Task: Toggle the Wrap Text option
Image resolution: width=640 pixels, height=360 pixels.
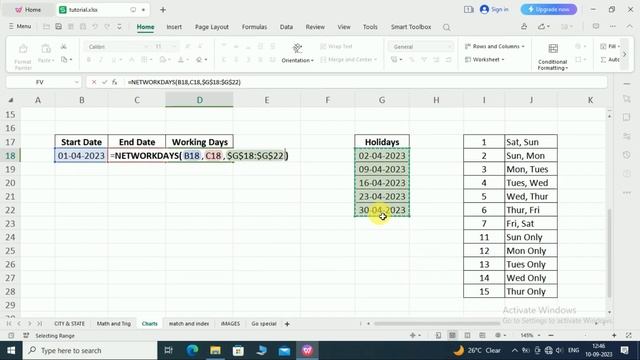Action: pos(336,47)
